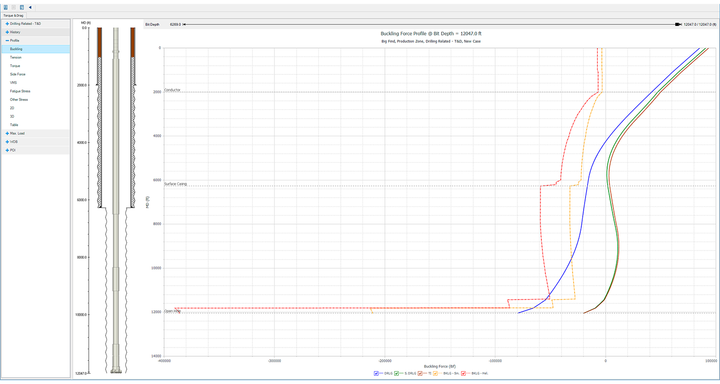Click the Conductor depth label on chart

click(172, 90)
